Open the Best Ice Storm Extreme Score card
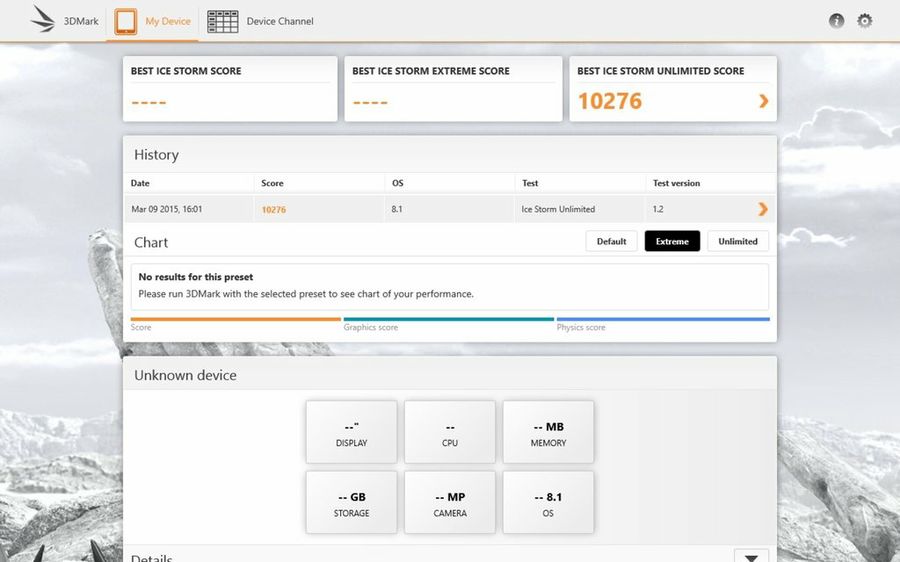Image resolution: width=900 pixels, height=562 pixels. pyautogui.click(x=453, y=89)
